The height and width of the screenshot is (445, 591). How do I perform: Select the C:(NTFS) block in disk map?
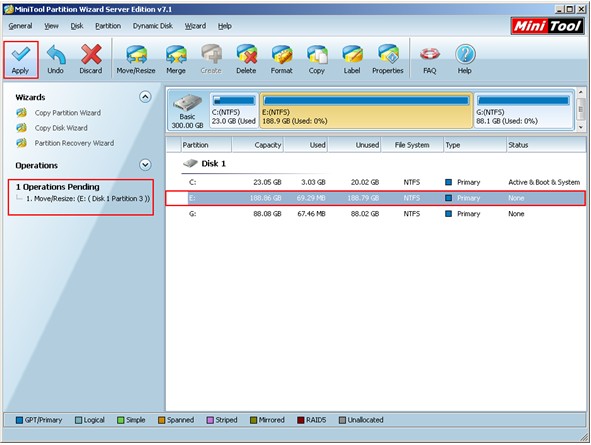coord(234,111)
